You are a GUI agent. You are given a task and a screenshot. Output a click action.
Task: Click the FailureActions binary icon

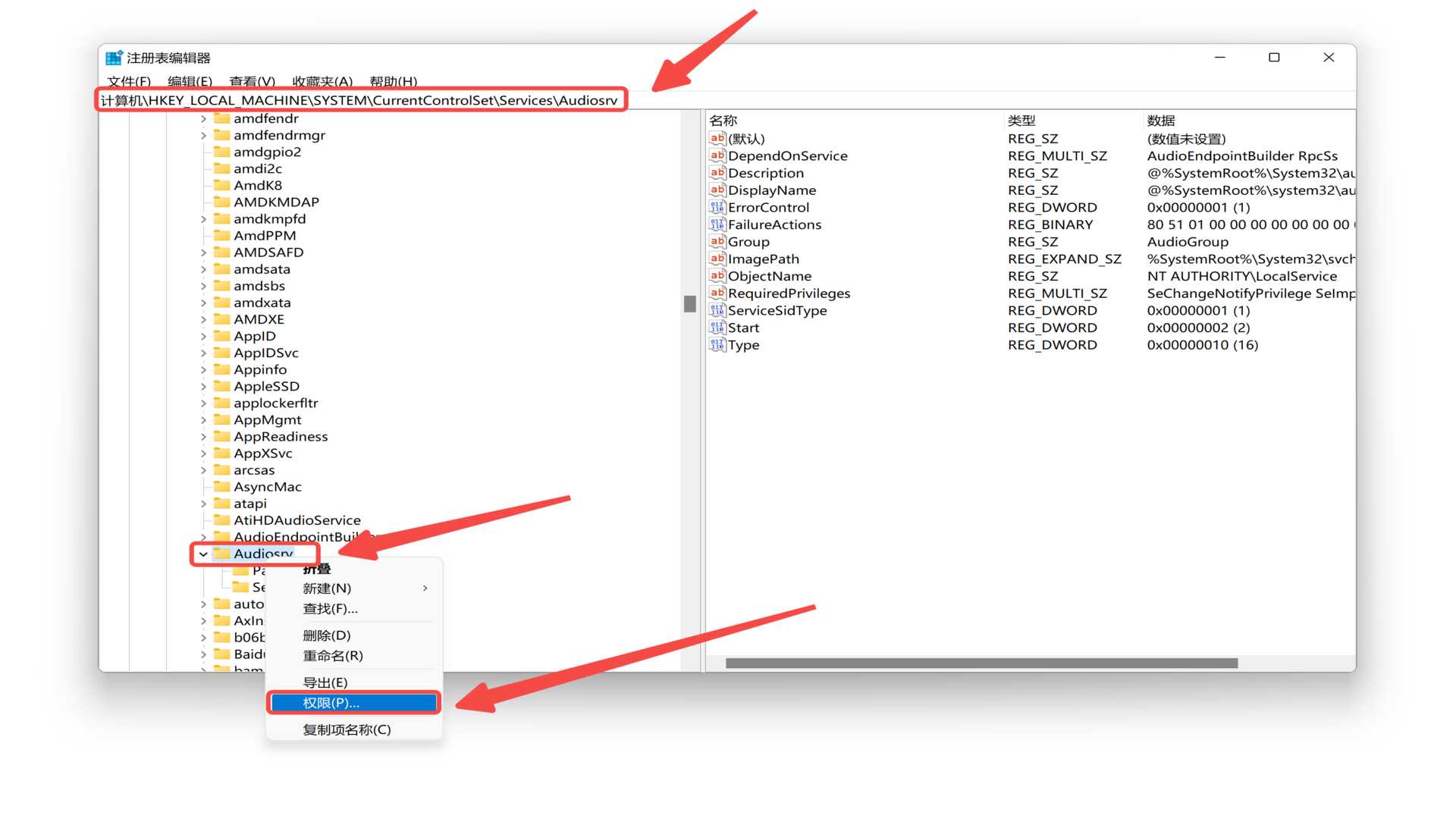tap(717, 224)
